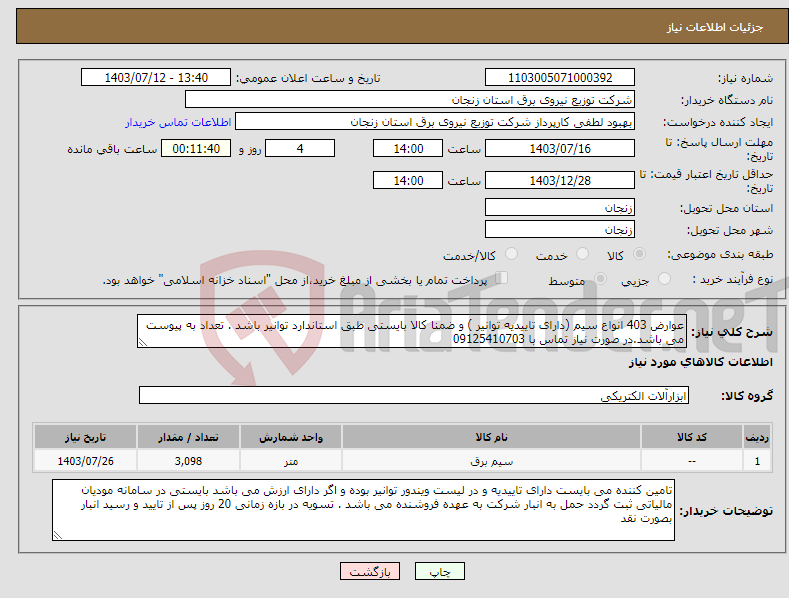Toggle the اسناد خزانه اسلامی payment checkbox
Image resolution: width=789 pixels, height=598 pixels.
coord(502,277)
